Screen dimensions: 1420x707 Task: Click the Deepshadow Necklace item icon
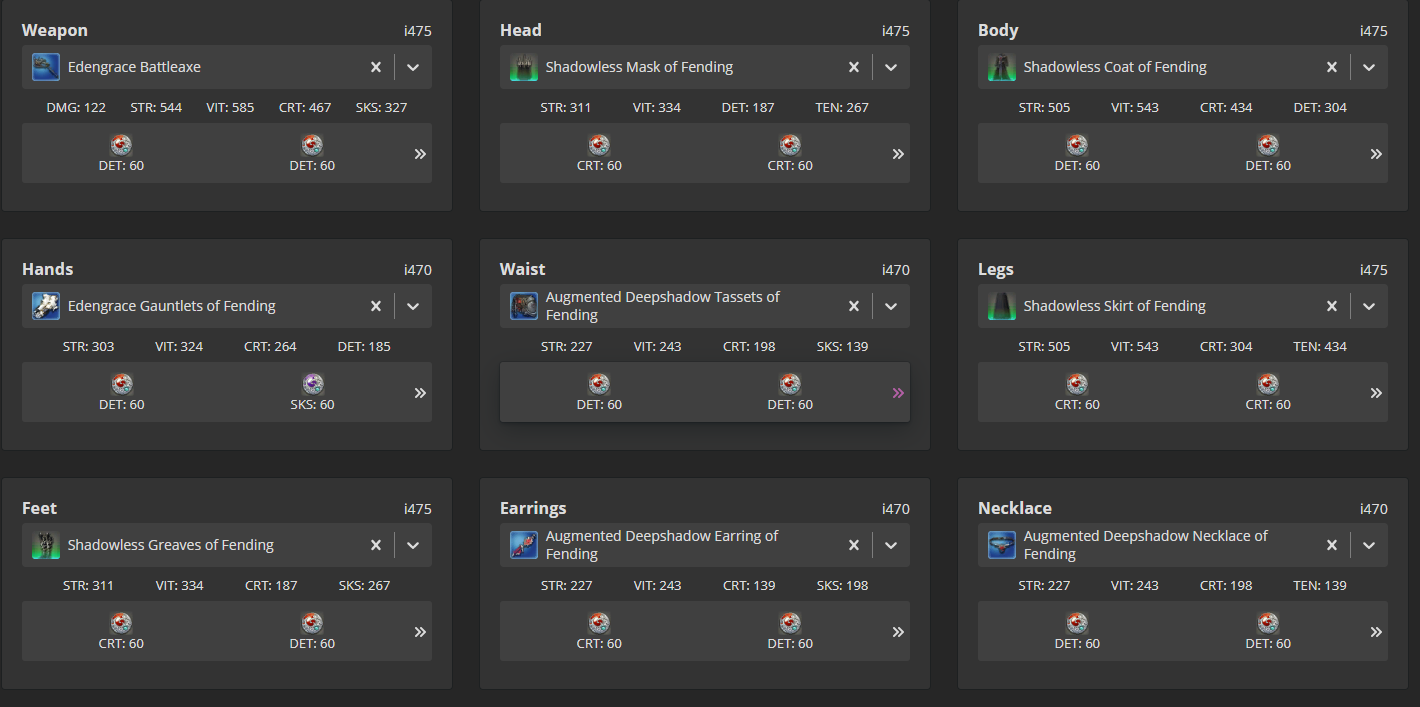(1002, 545)
